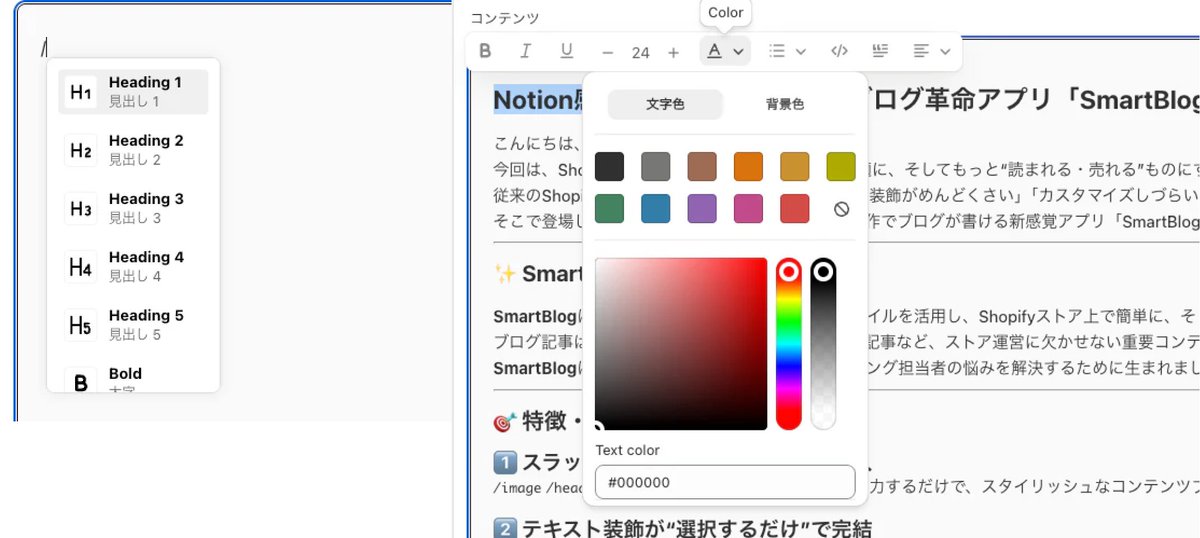Pick the red color swatch
This screenshot has width=1200, height=538.
pyautogui.click(x=795, y=209)
